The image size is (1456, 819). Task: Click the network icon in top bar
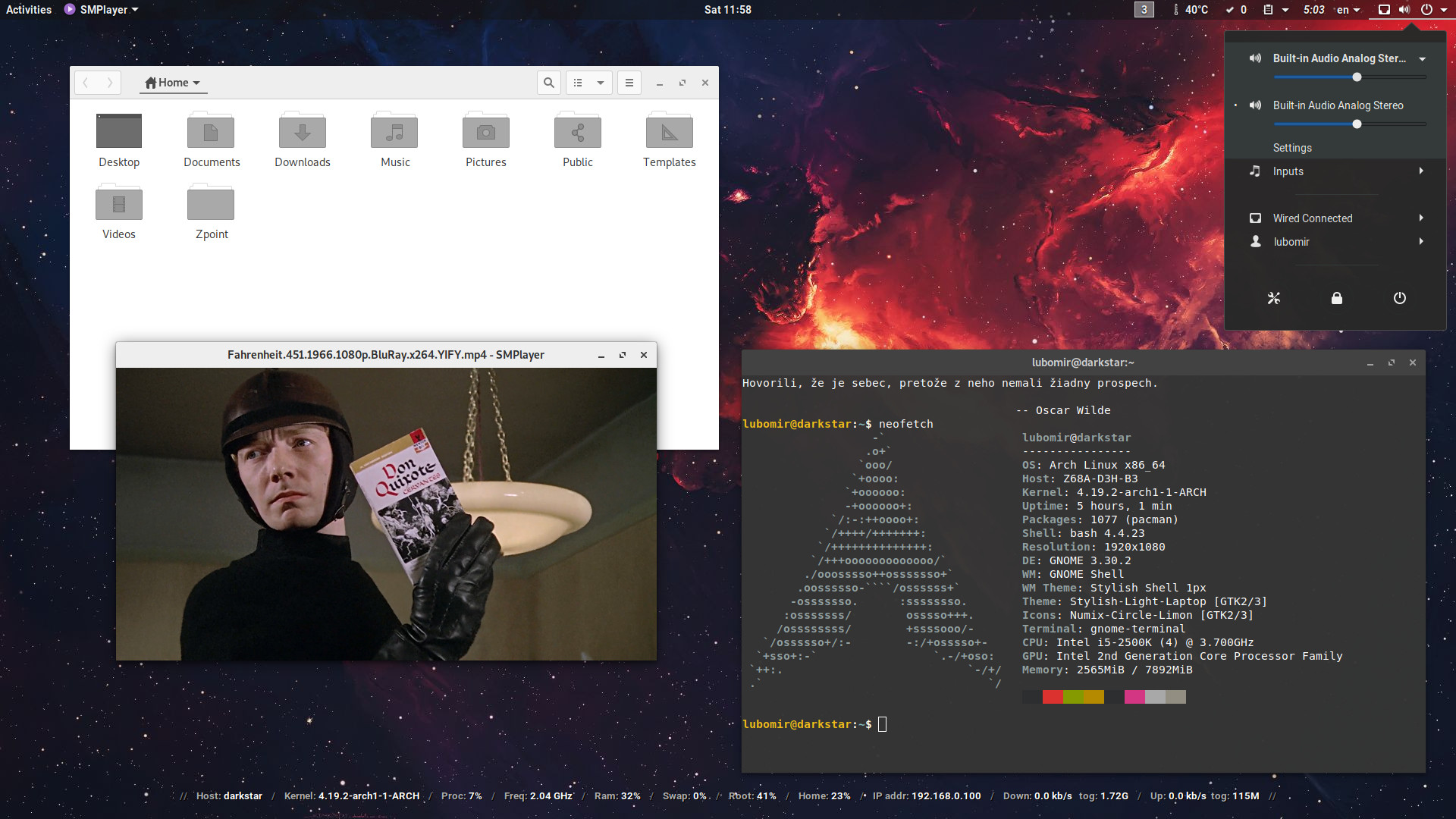1384,10
